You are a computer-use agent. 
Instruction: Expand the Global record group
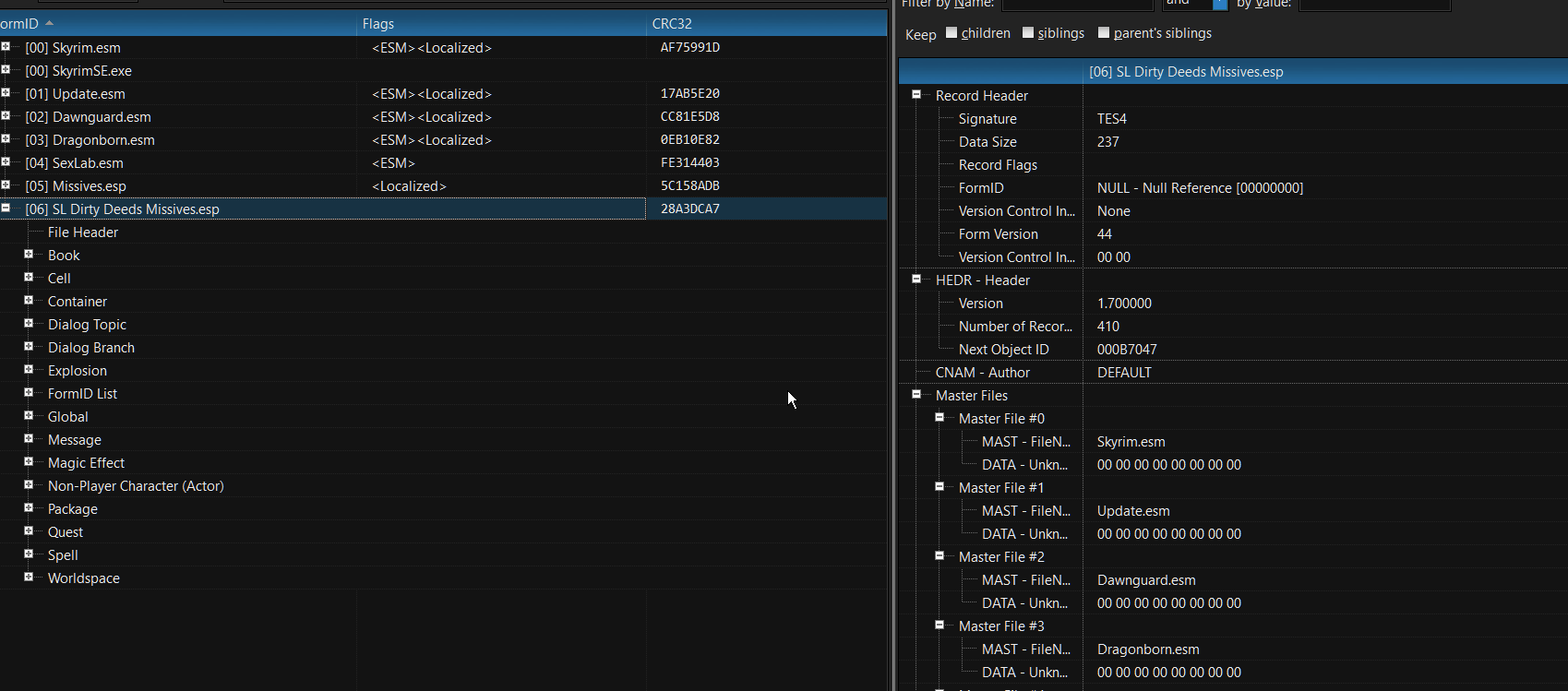coord(29,416)
